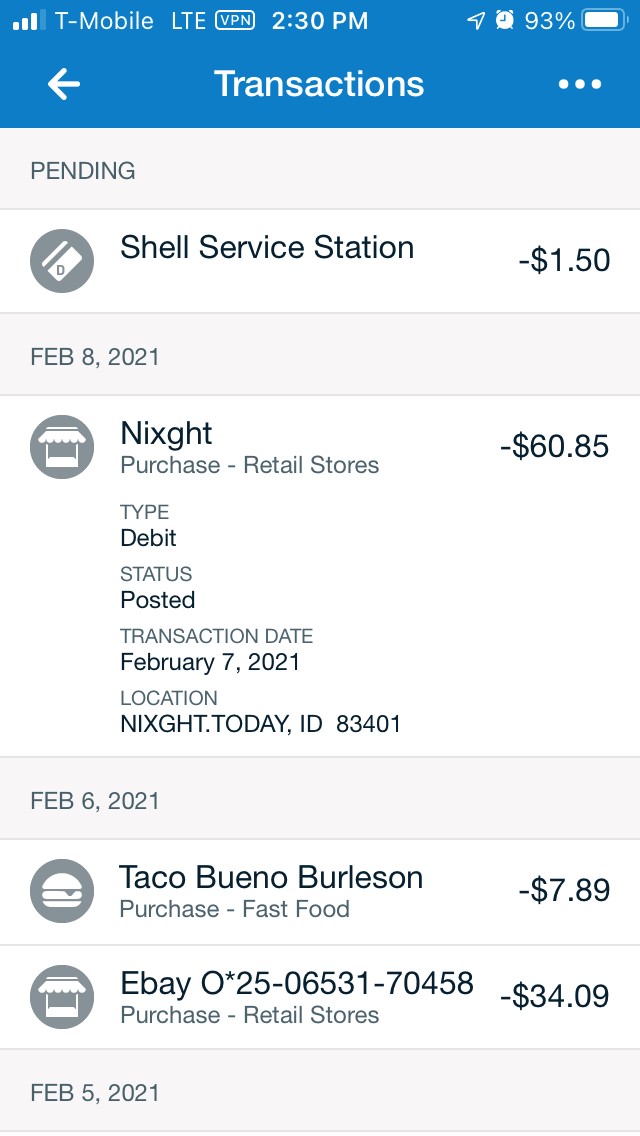The height and width of the screenshot is (1136, 640).
Task: Tap the -$34.09 Ebay amount
Action: click(x=554, y=996)
